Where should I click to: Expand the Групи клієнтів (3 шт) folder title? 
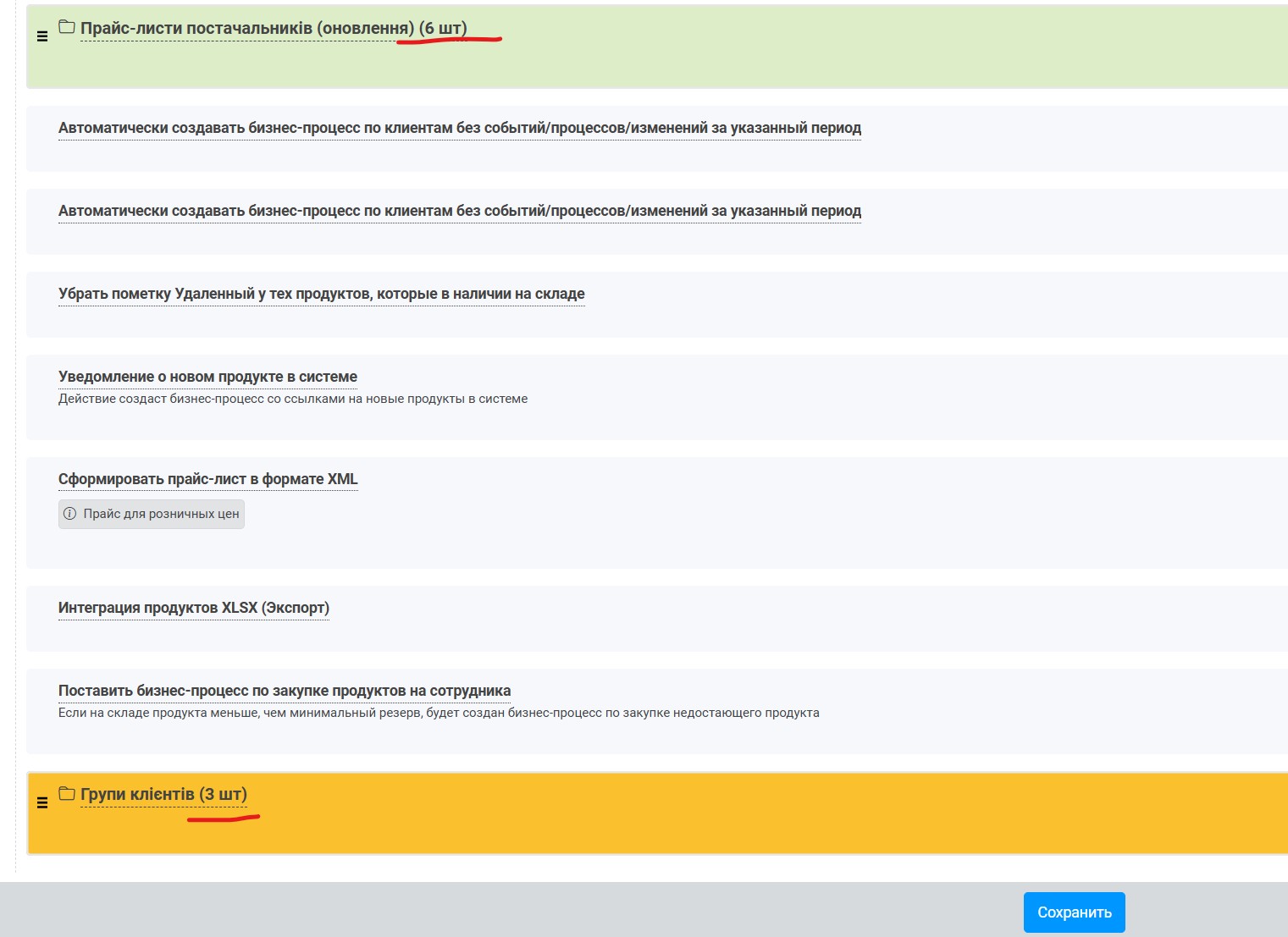pyautogui.click(x=163, y=795)
